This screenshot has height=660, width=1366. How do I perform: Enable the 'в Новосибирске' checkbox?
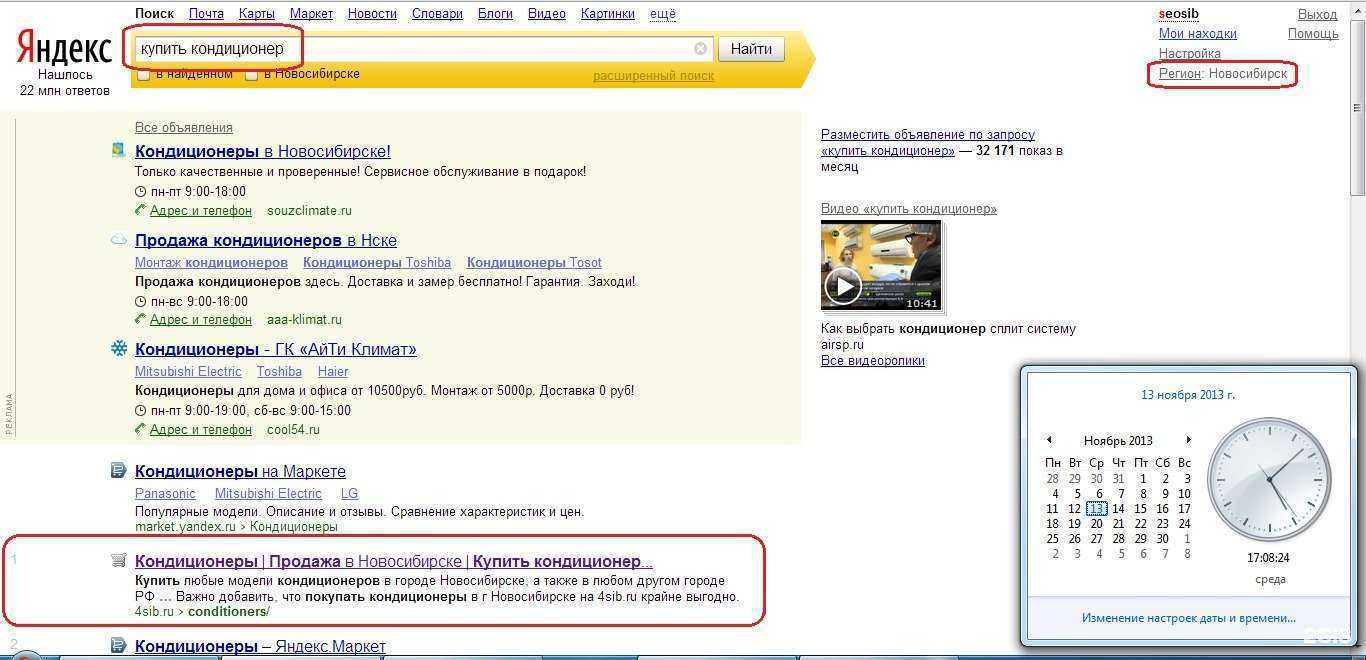click(x=252, y=75)
